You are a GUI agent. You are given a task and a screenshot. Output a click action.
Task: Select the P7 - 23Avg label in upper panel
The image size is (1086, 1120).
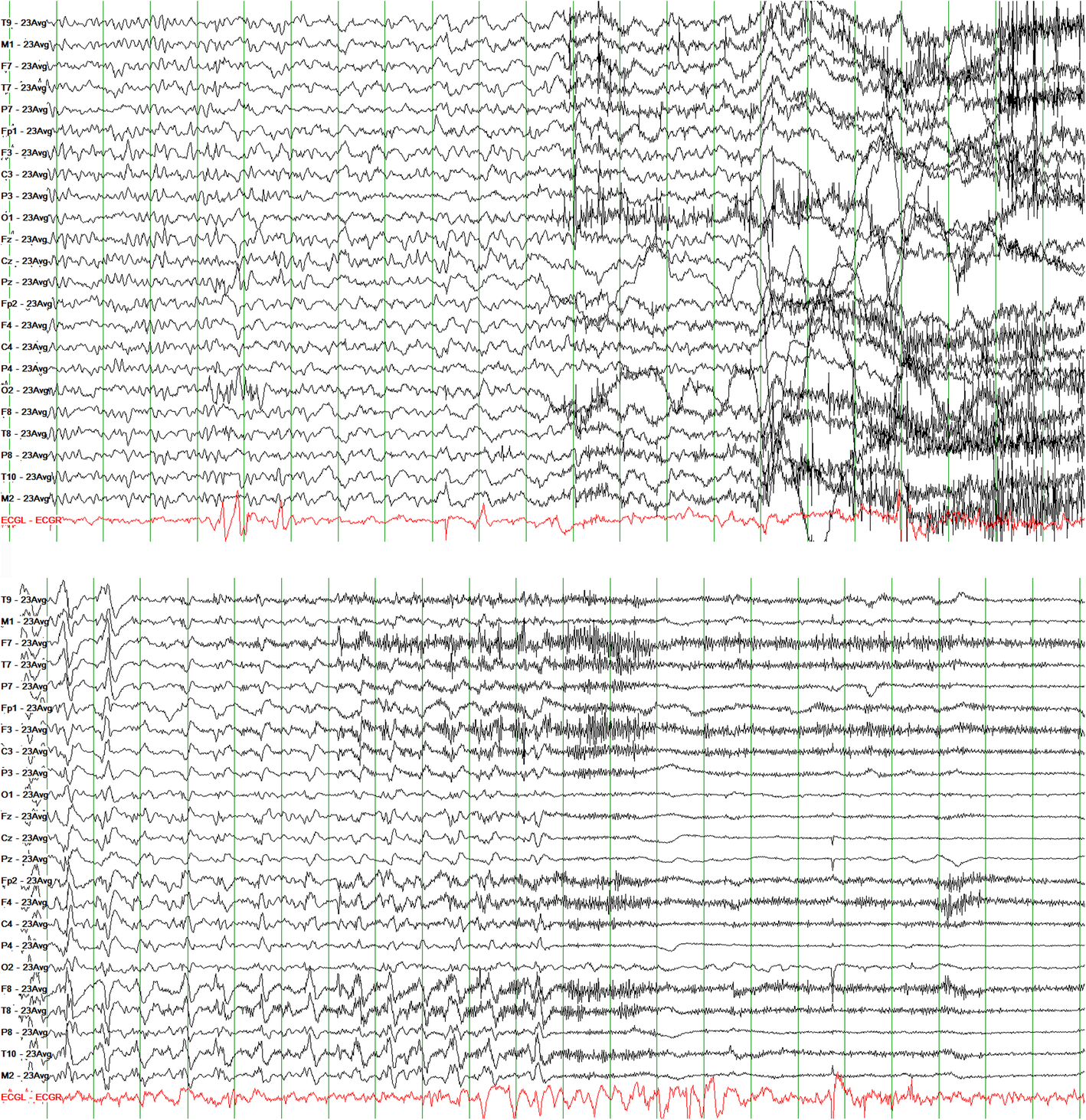[x=25, y=109]
